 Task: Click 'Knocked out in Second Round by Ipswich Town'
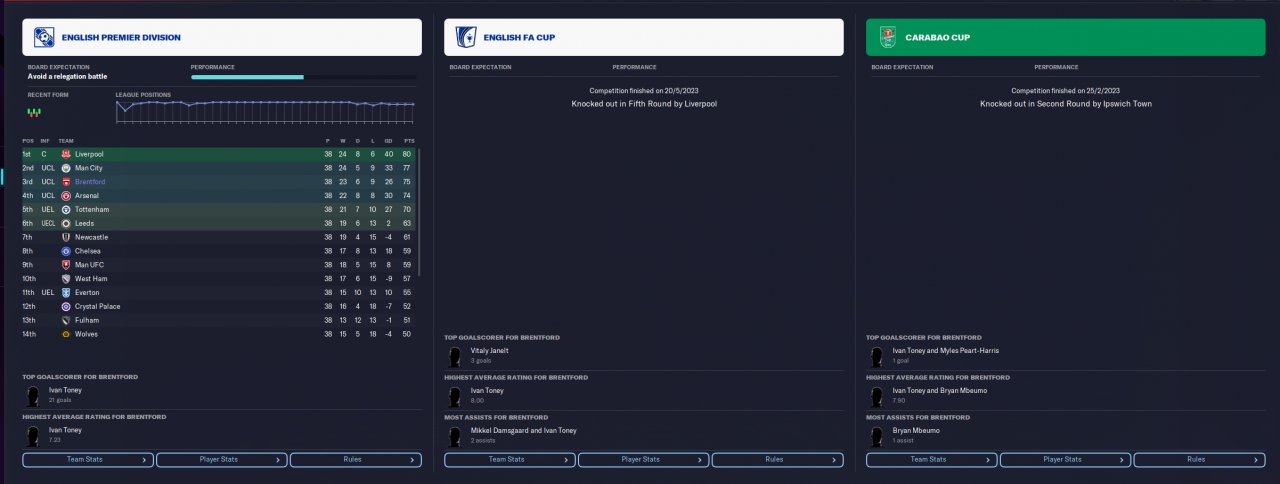1066,103
